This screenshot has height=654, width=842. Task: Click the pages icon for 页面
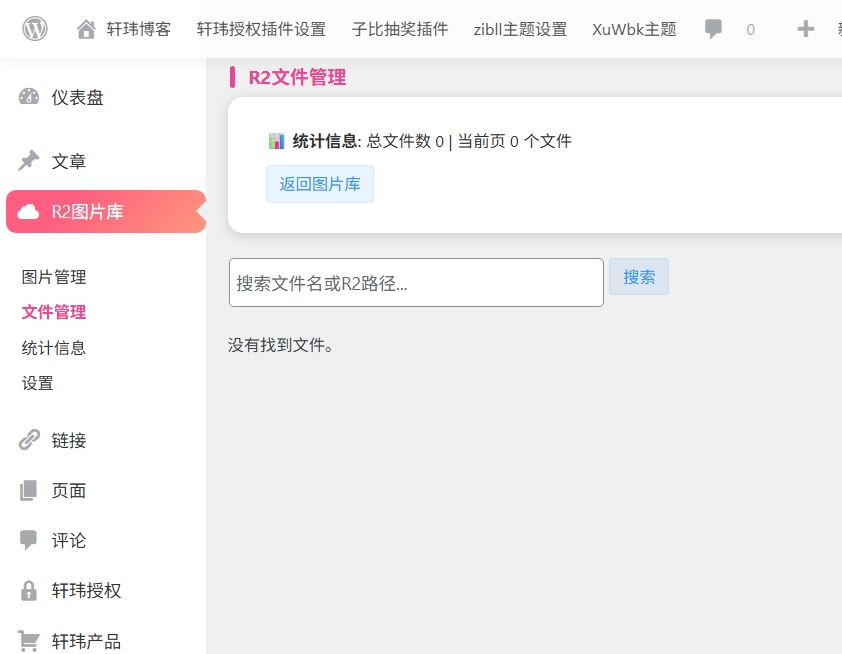pyautogui.click(x=29, y=490)
